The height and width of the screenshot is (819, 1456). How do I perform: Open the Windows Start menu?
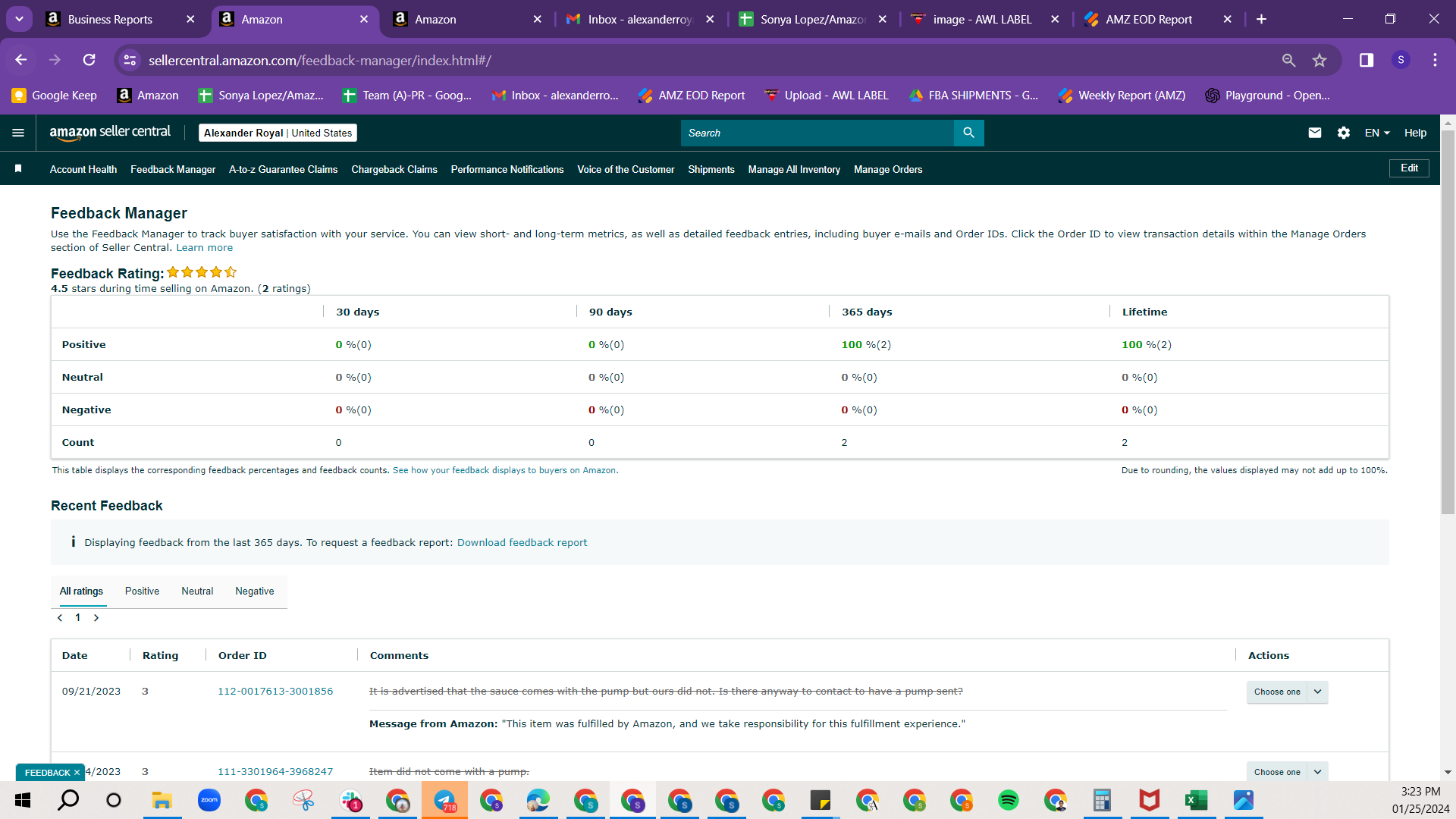23,800
